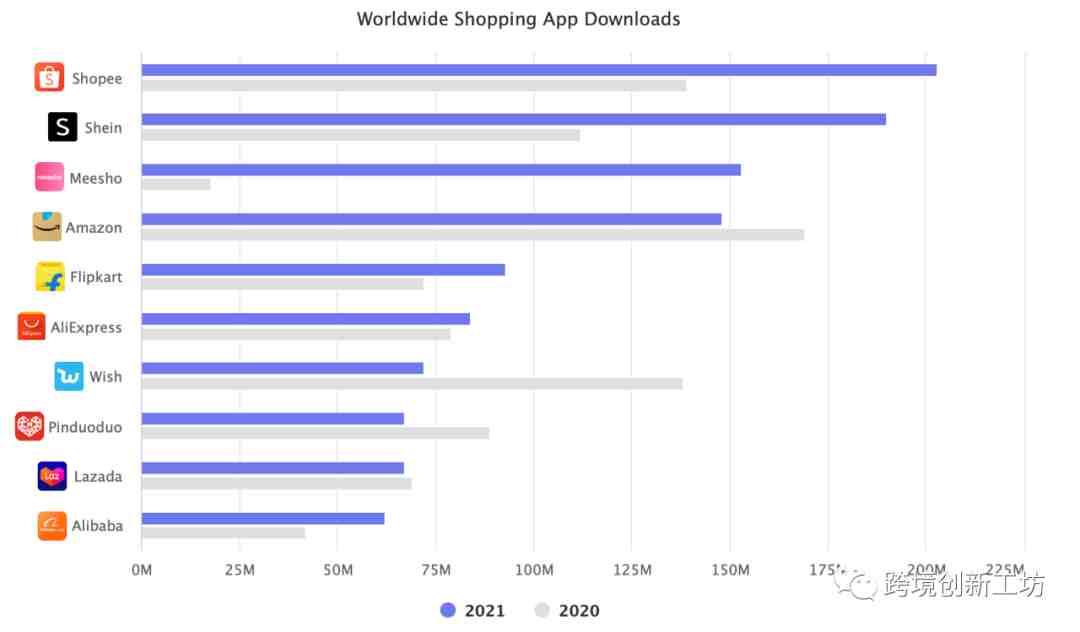Click the Pinduoduo app icon
This screenshot has height=632, width=1080.
point(30,426)
